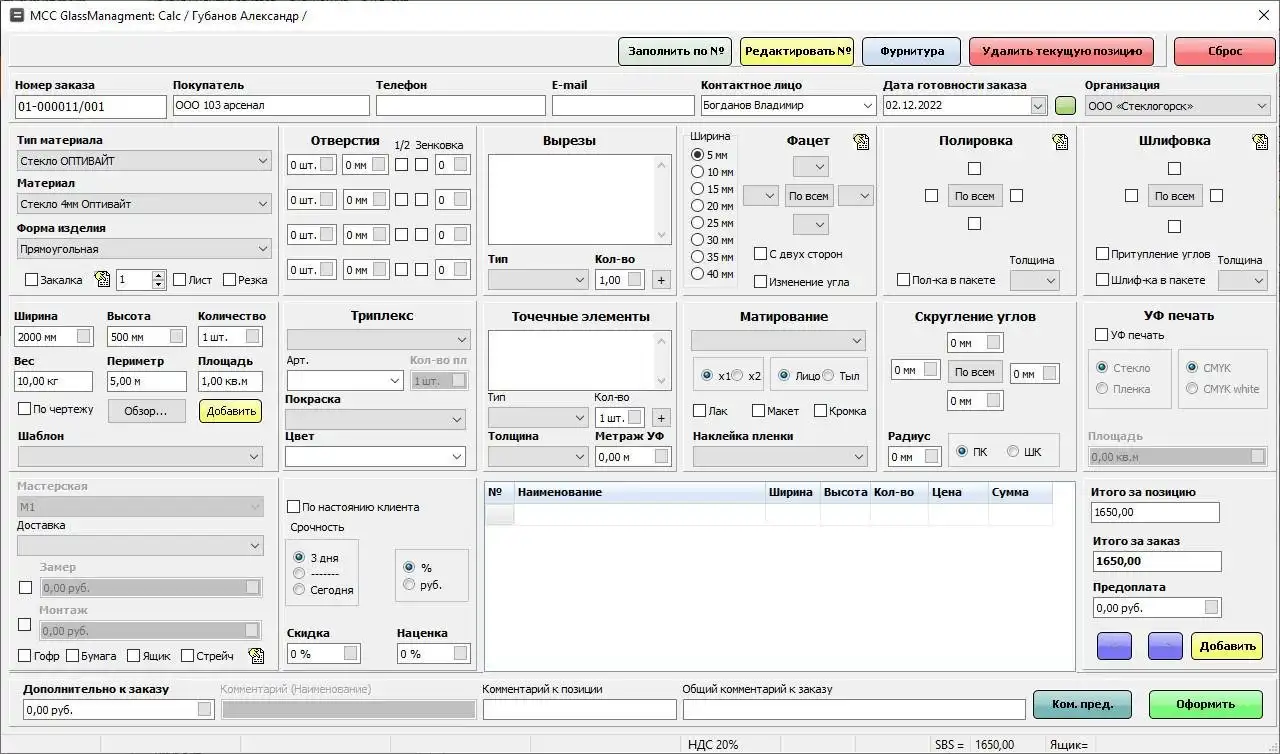Image resolution: width=1280 pixels, height=754 pixels.
Task: Click the hand-note icon next to Закалка
Action: pos(102,280)
